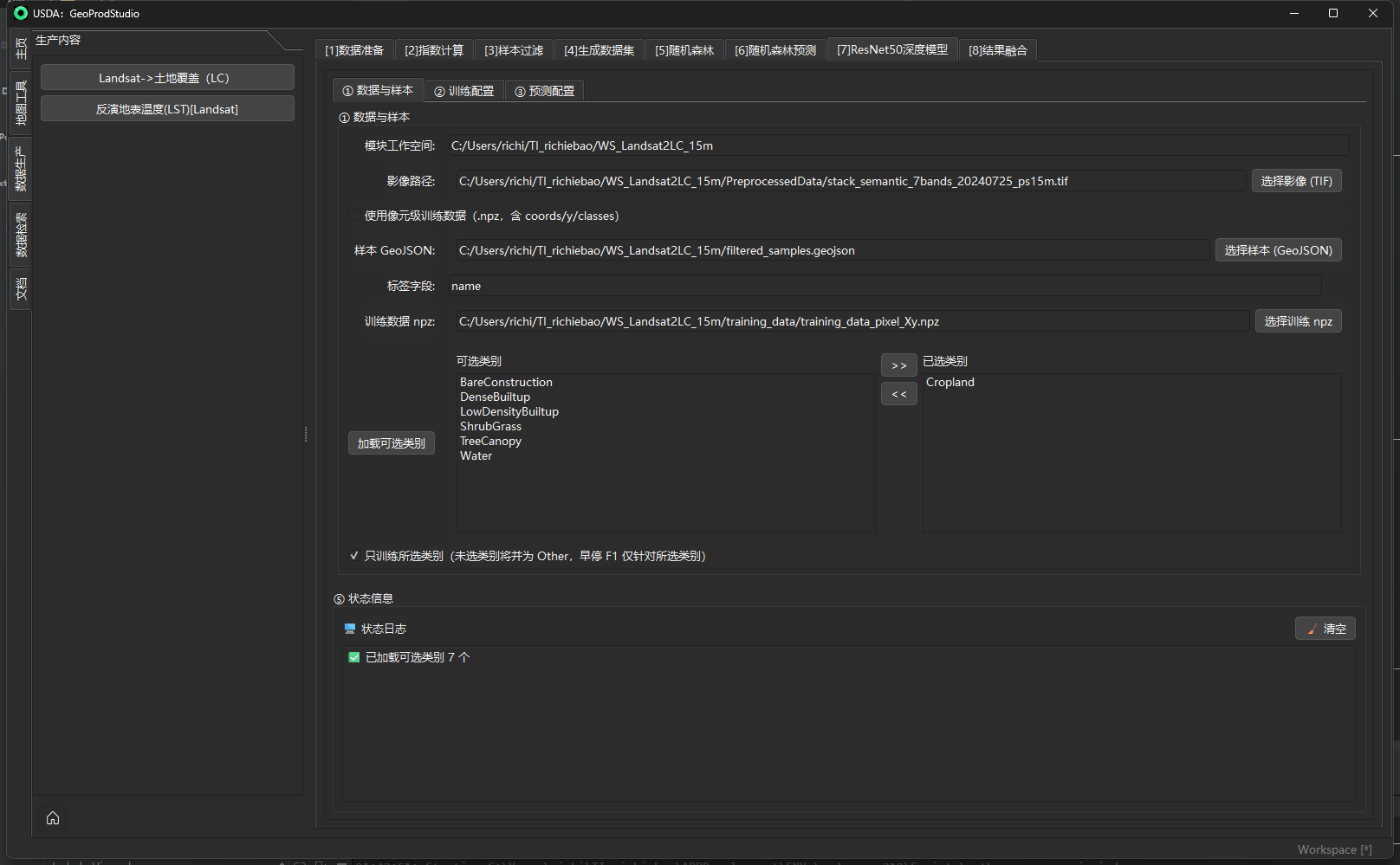This screenshot has height=865, width=1400.
Task: Enable 使用像元级训练数据 (.npz) checkbox
Action: pos(353,216)
